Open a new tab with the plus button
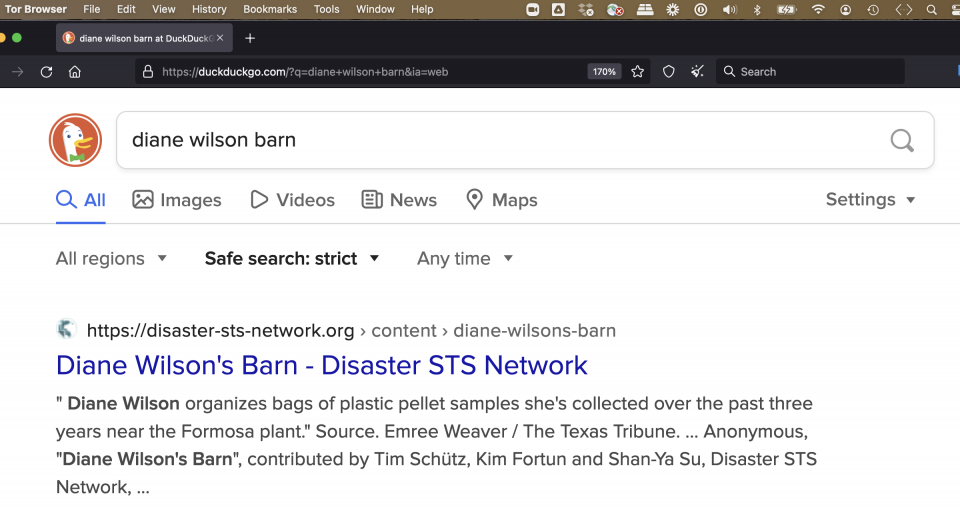 [x=250, y=38]
